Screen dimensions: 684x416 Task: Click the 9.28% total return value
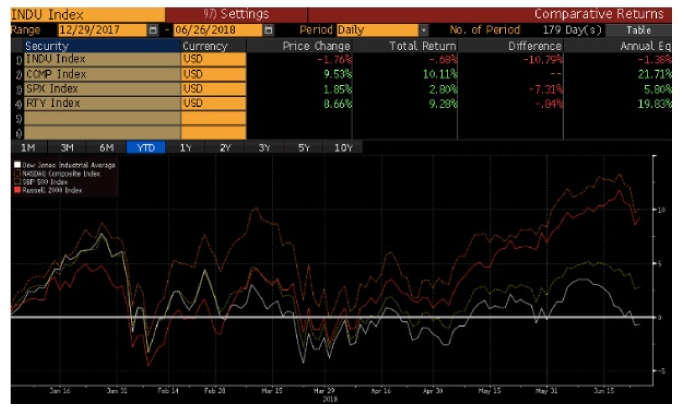(443, 103)
